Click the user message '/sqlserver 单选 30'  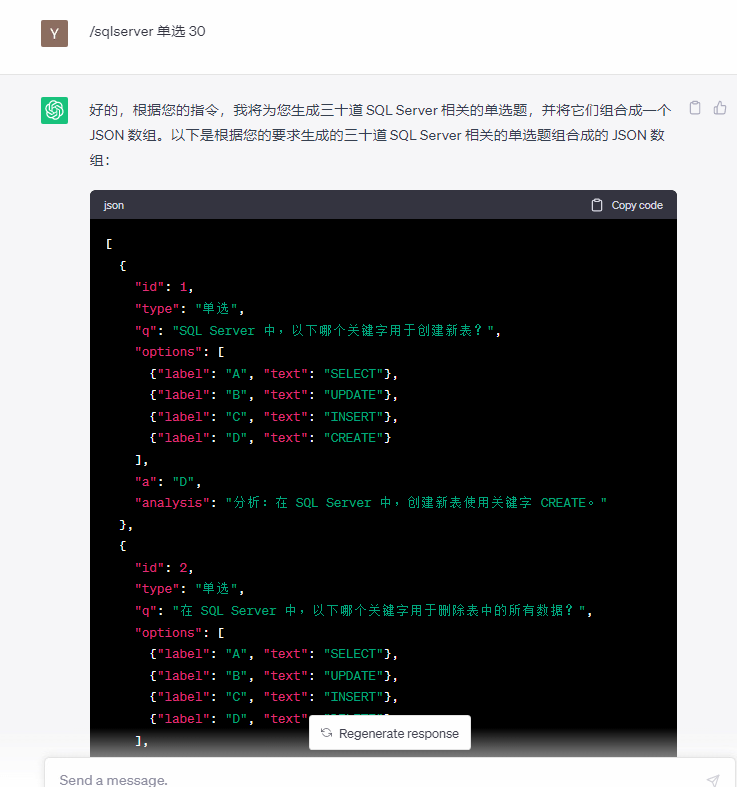[x=147, y=31]
